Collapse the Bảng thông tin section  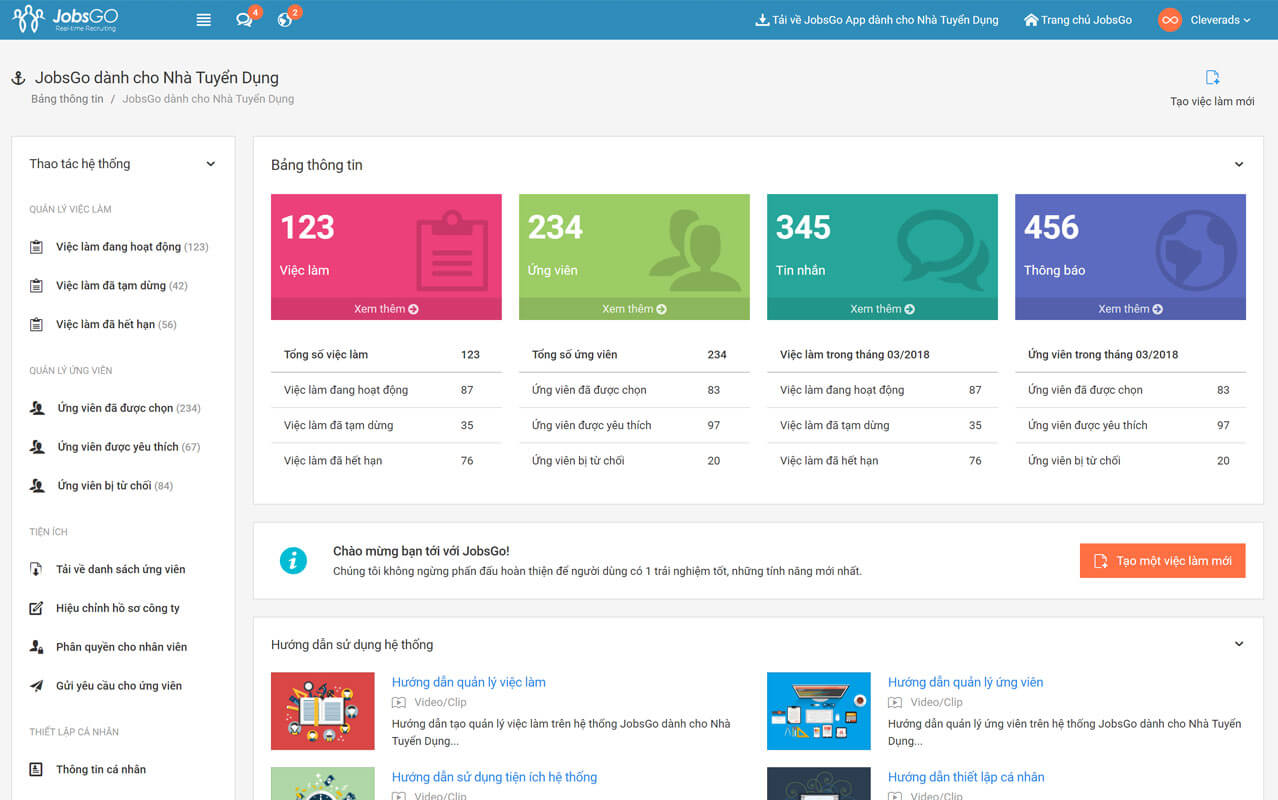pyautogui.click(x=1238, y=165)
